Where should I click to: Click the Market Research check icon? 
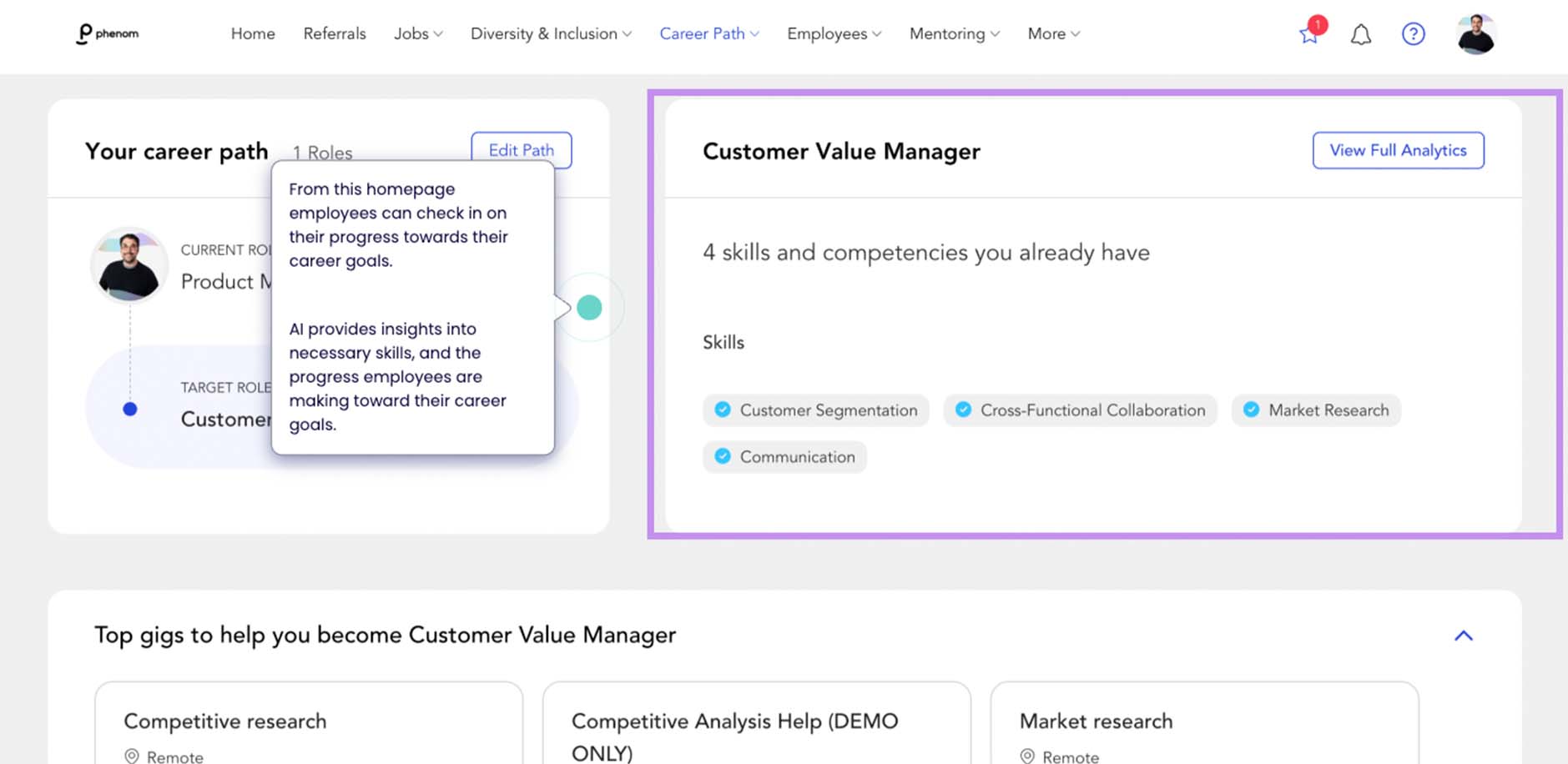[1251, 410]
